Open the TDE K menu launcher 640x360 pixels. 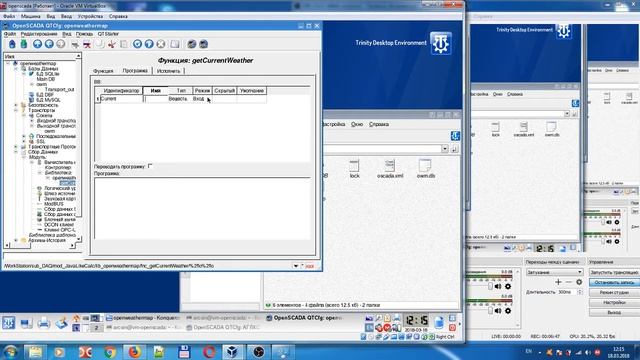click(9, 323)
